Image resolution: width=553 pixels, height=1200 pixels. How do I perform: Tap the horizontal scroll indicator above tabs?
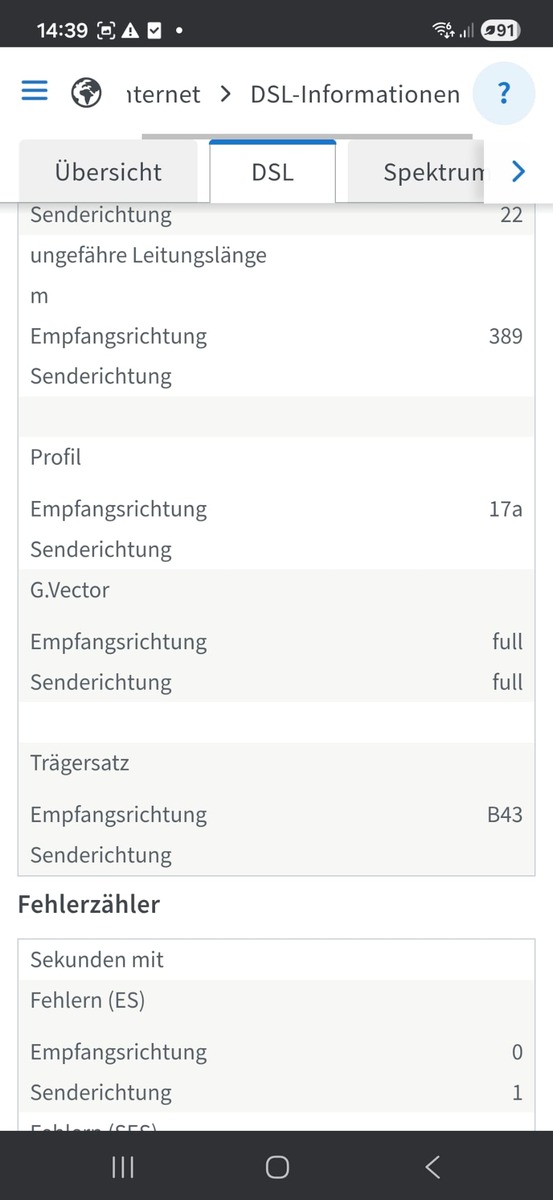(x=307, y=136)
